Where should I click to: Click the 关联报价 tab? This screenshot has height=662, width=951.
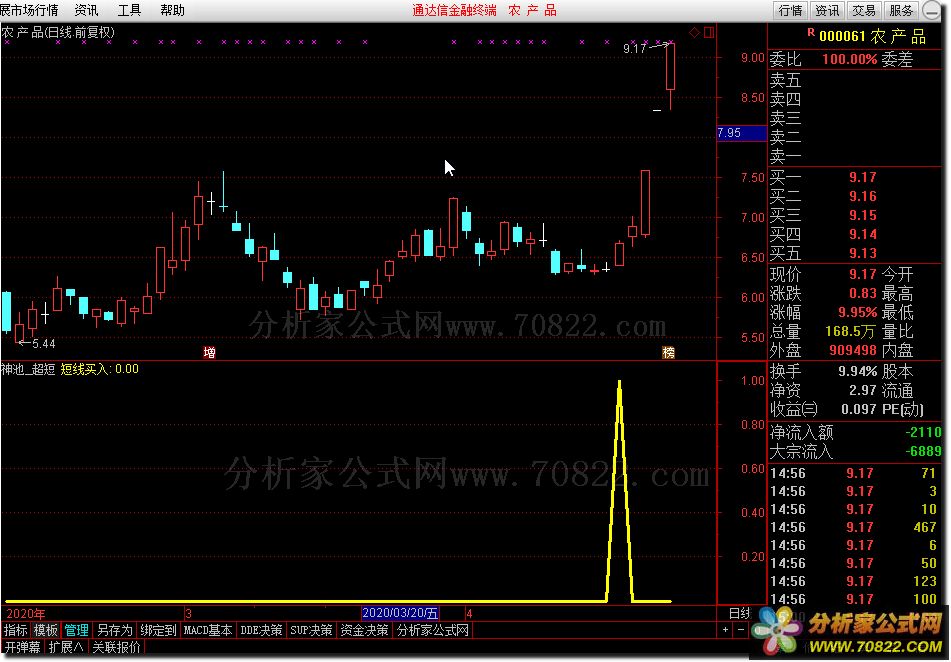[116, 647]
